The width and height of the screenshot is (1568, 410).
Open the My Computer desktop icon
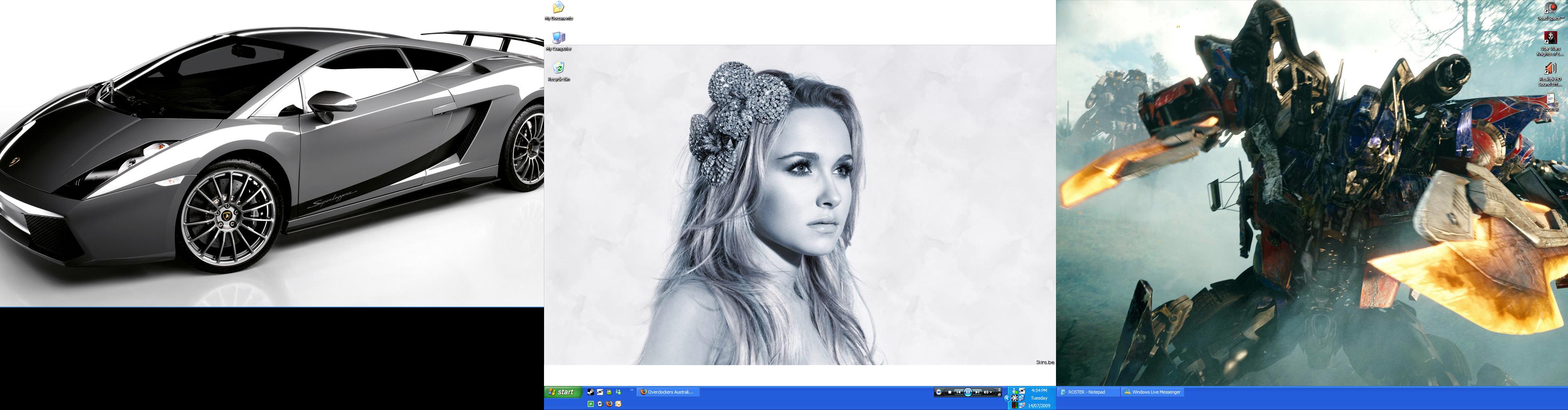(558, 41)
